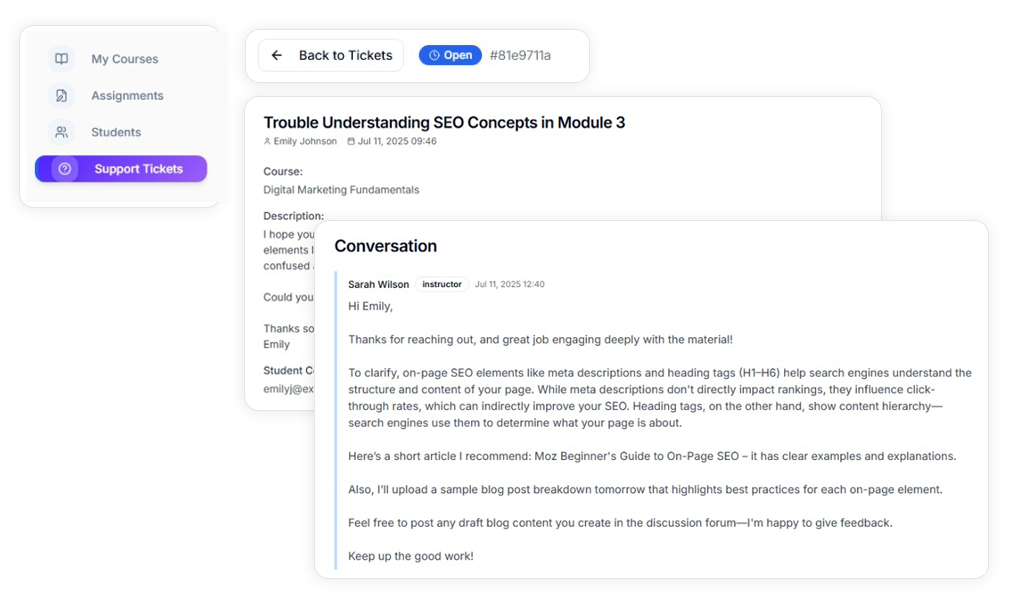Click the ticket ID #81e9711a
The width and height of the screenshot is (1019, 610).
point(520,56)
